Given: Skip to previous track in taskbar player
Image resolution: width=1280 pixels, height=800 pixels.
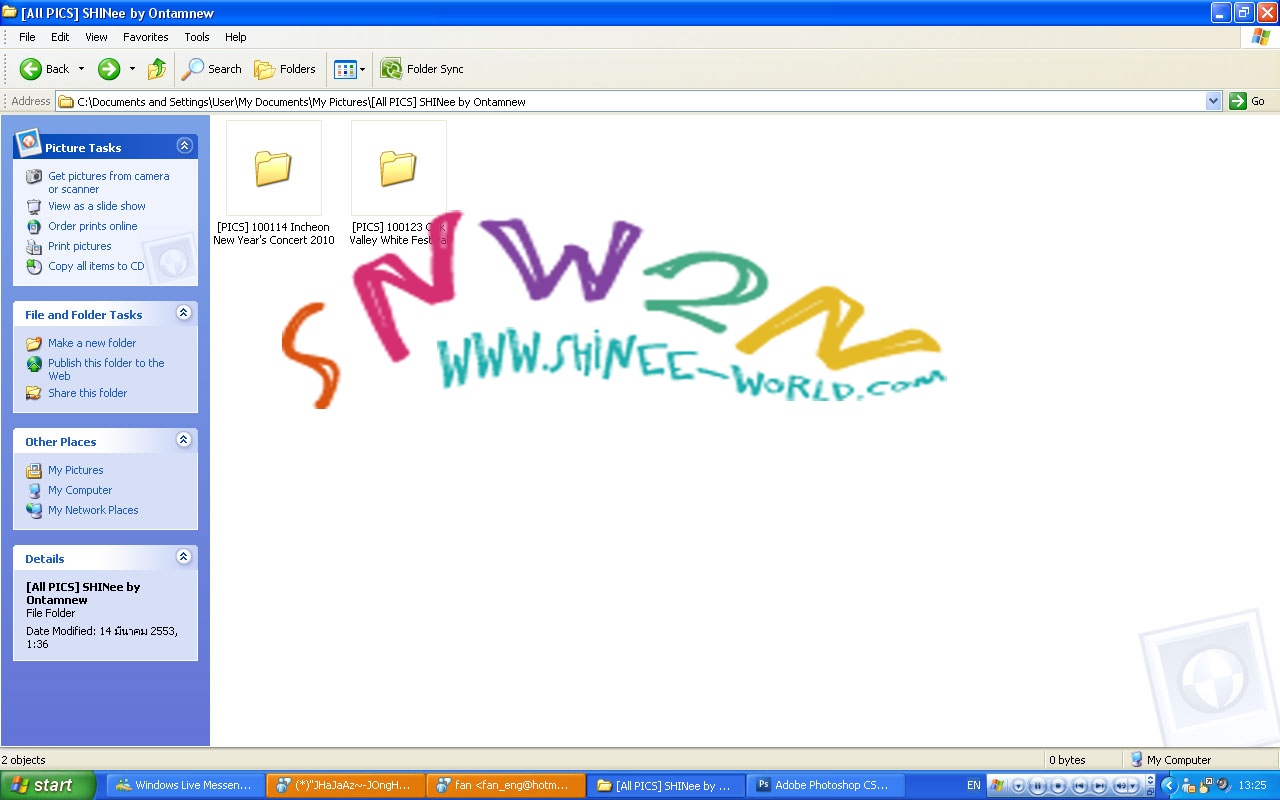Looking at the screenshot, I should click(x=1079, y=786).
